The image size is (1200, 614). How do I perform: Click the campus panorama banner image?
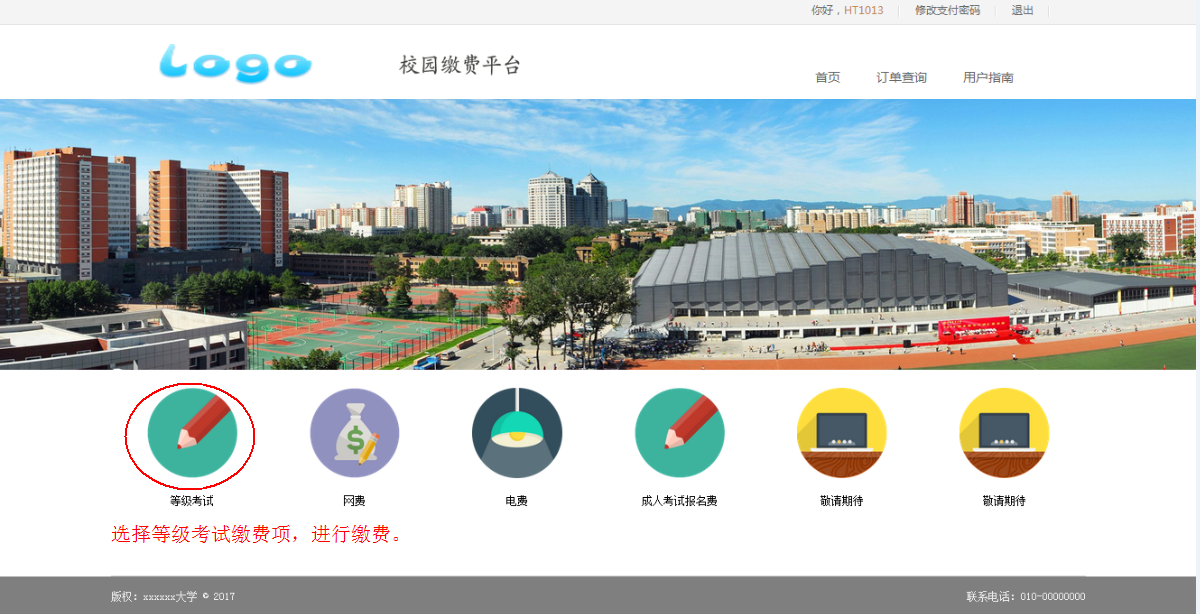[x=600, y=235]
